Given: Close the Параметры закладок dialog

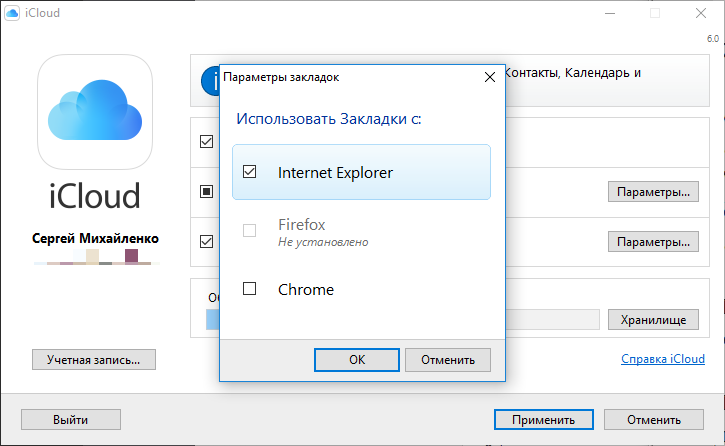Looking at the screenshot, I should click(490, 77).
